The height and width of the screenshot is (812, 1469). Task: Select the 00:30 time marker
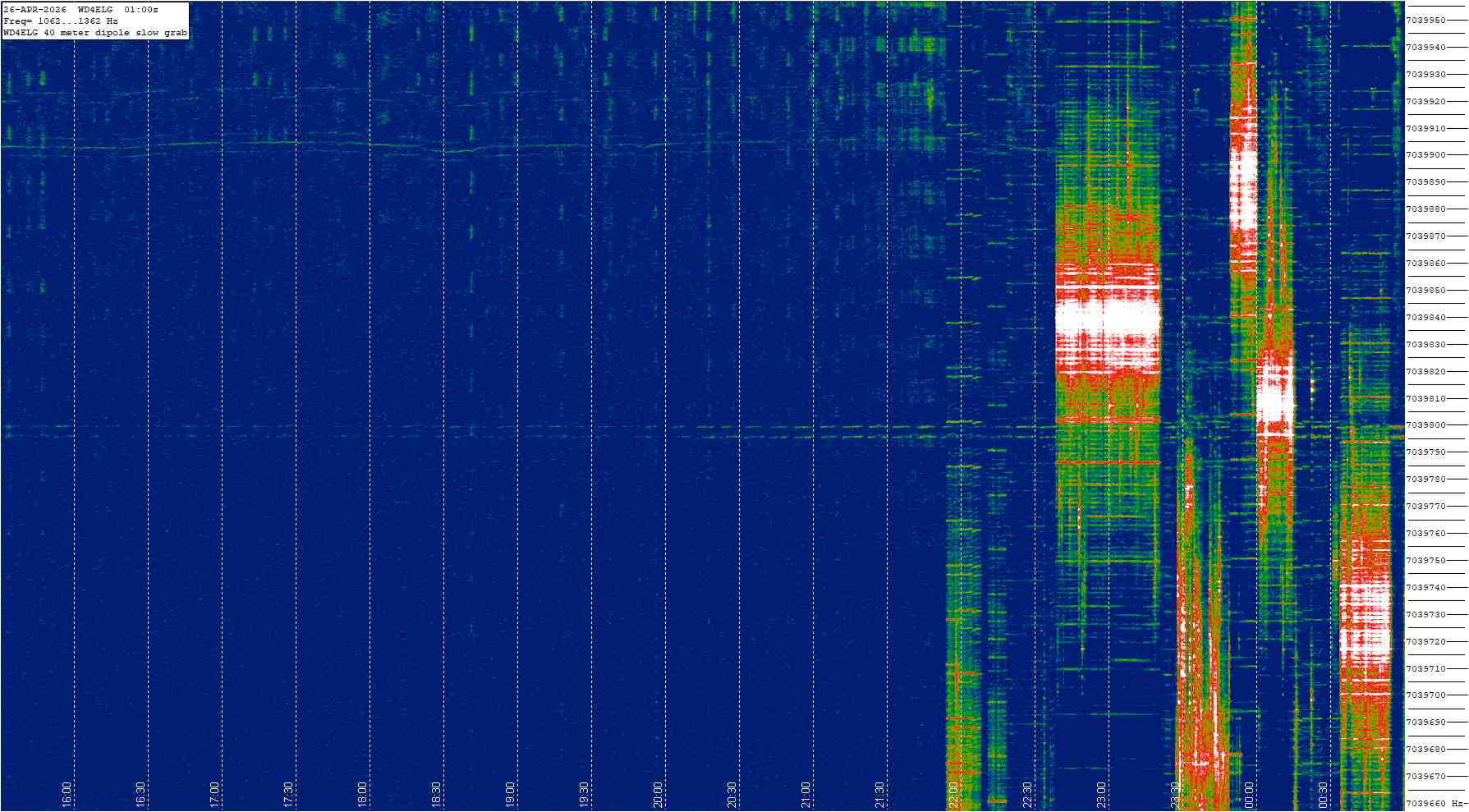(x=1323, y=794)
